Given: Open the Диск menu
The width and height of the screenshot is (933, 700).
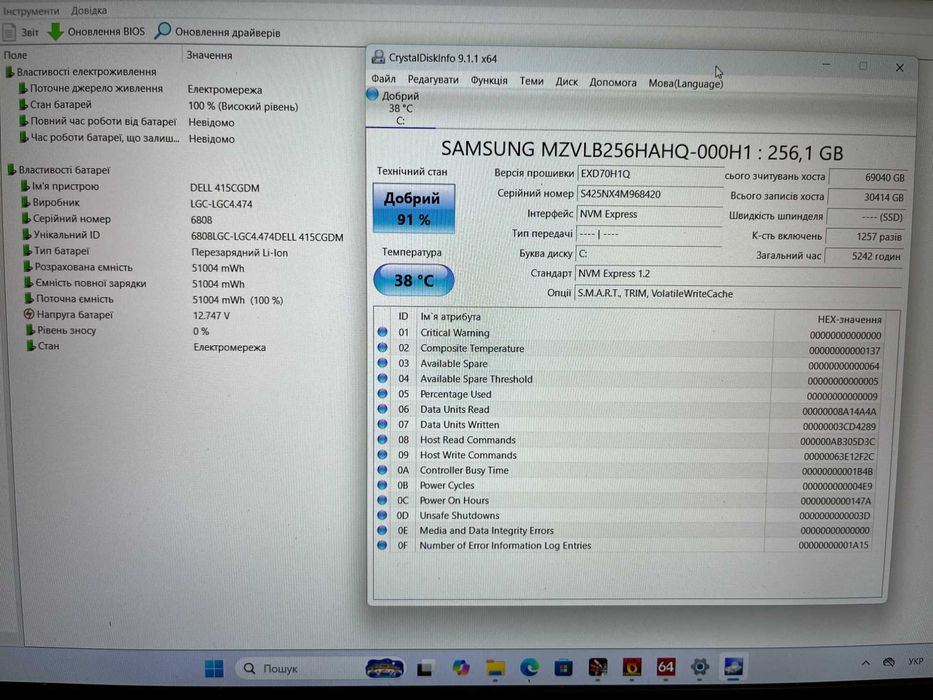Looking at the screenshot, I should pos(566,82).
